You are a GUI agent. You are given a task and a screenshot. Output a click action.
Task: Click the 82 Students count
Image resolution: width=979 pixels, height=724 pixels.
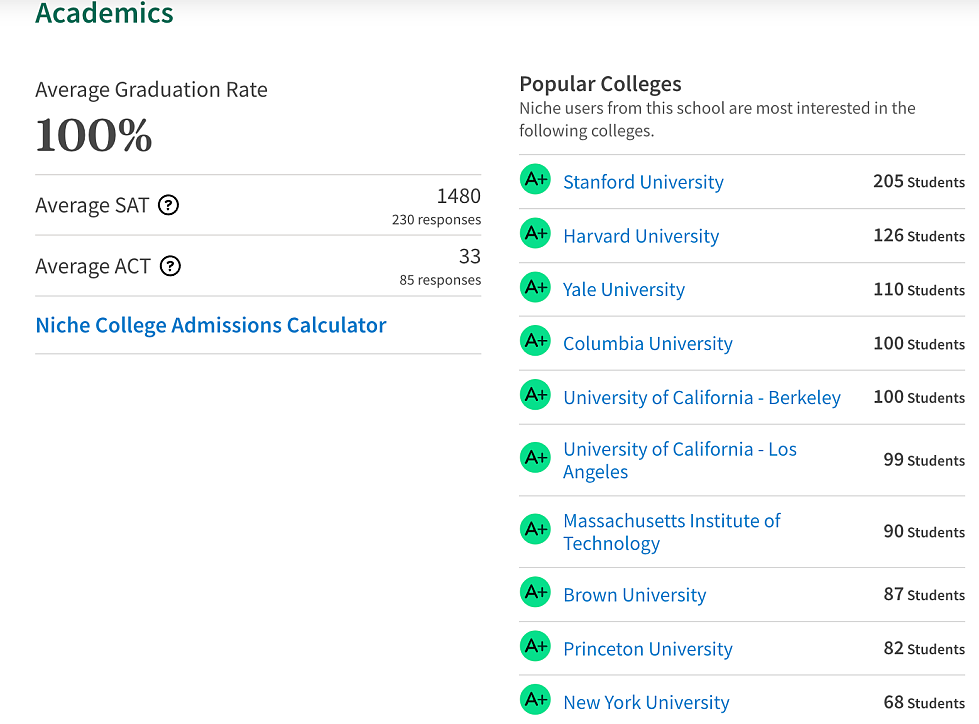(x=924, y=648)
